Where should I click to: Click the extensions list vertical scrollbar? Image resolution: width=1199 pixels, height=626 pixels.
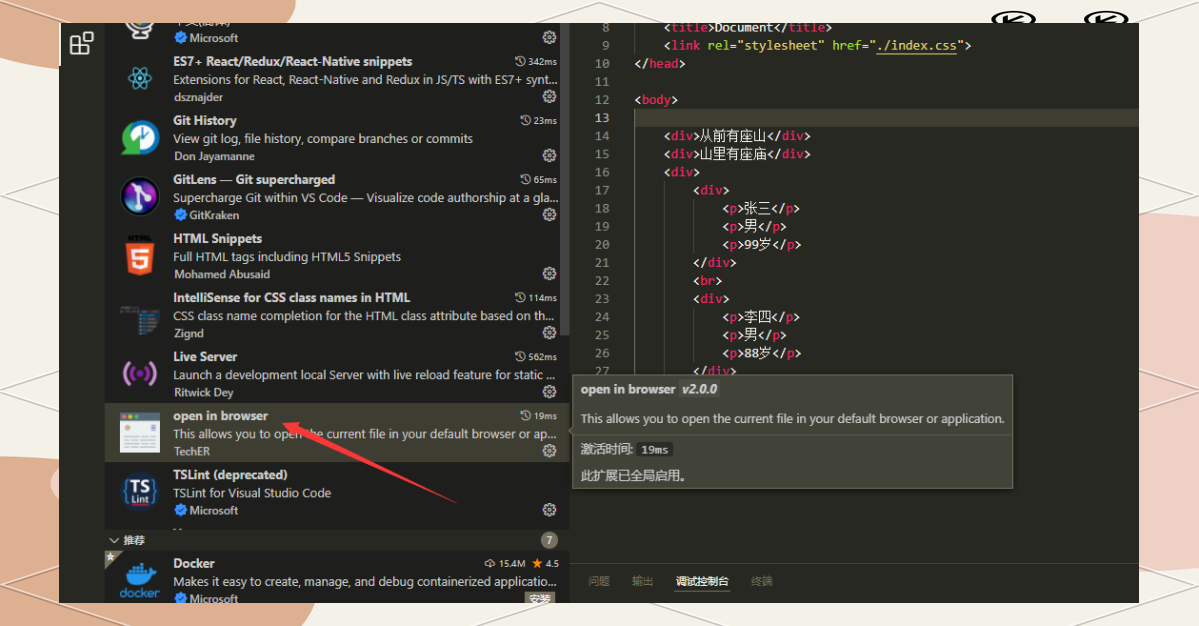point(564,180)
